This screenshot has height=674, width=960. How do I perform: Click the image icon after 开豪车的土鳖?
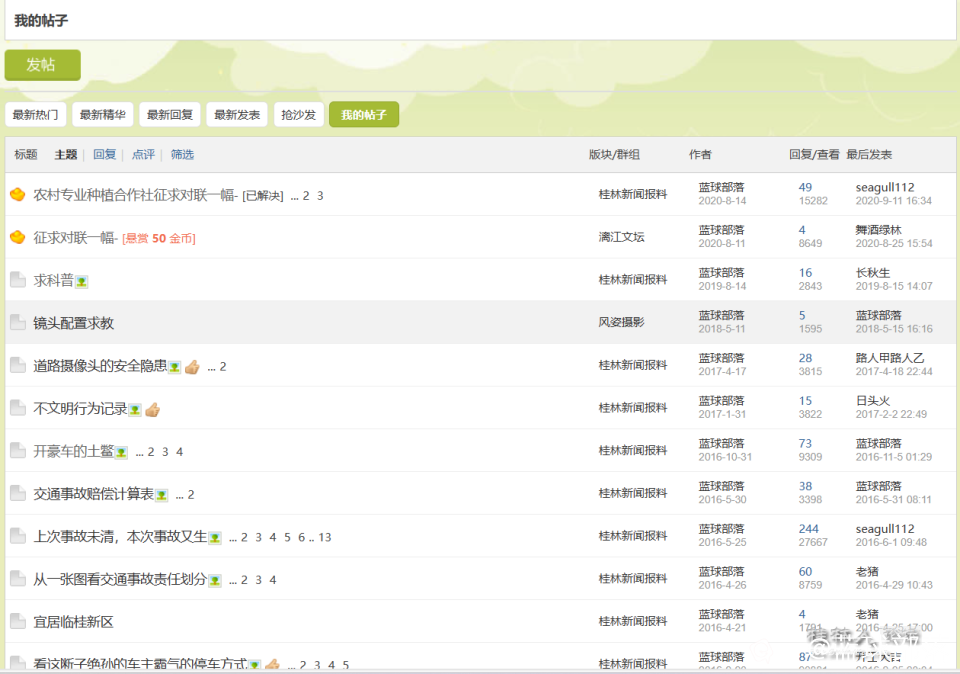click(x=121, y=452)
